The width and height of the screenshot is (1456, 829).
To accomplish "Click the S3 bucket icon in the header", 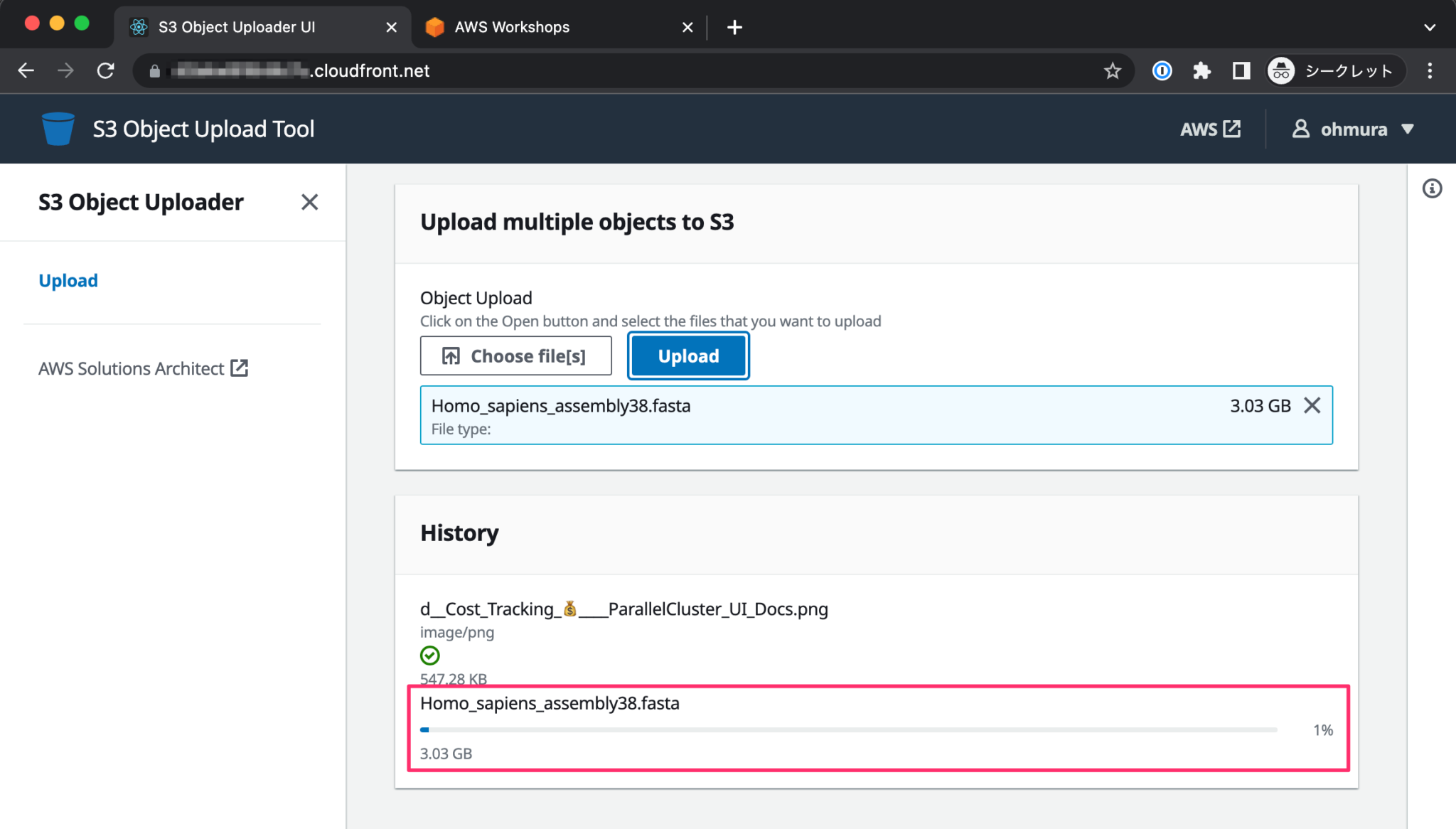I will (58, 128).
